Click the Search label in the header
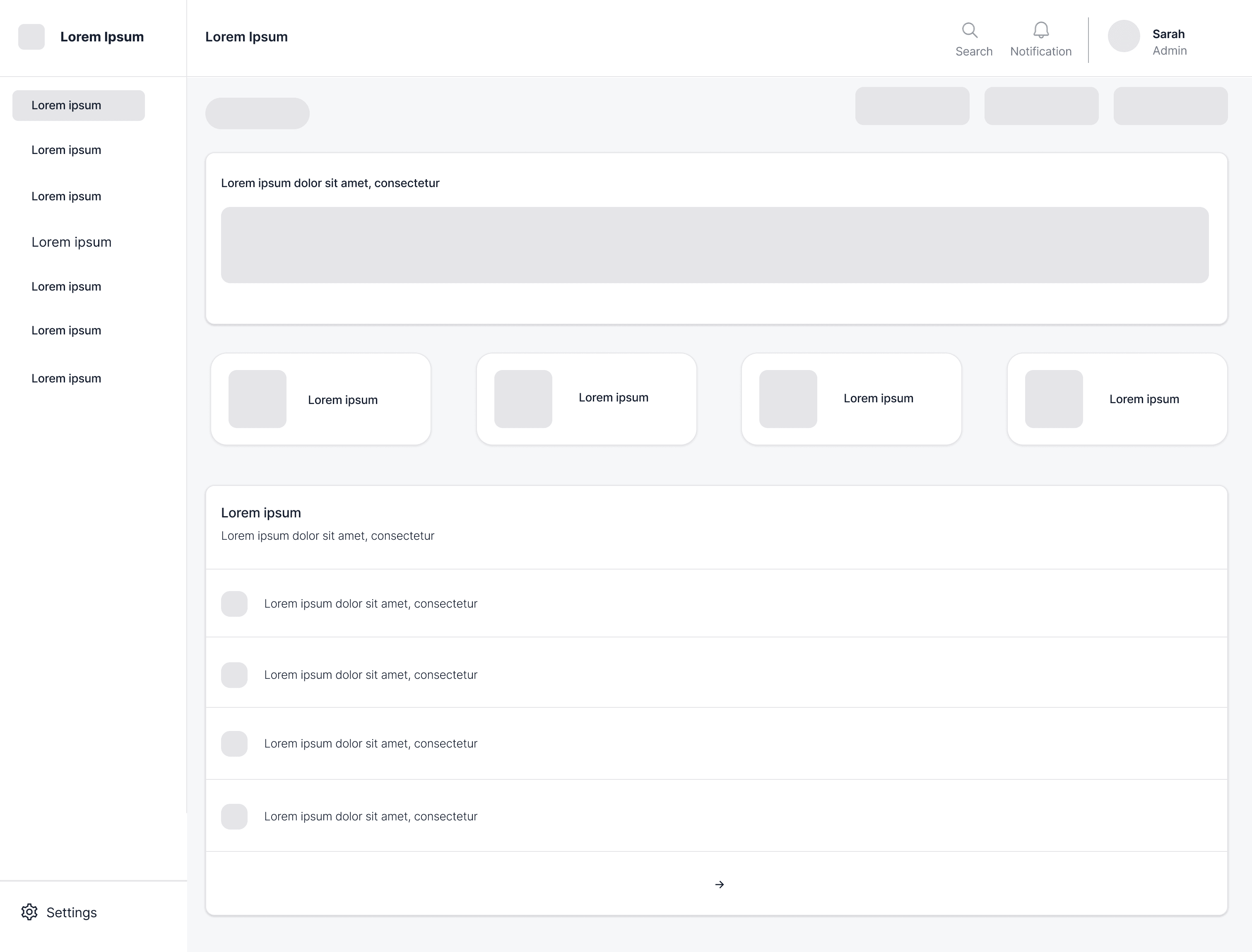1252x952 pixels. pyautogui.click(x=974, y=52)
